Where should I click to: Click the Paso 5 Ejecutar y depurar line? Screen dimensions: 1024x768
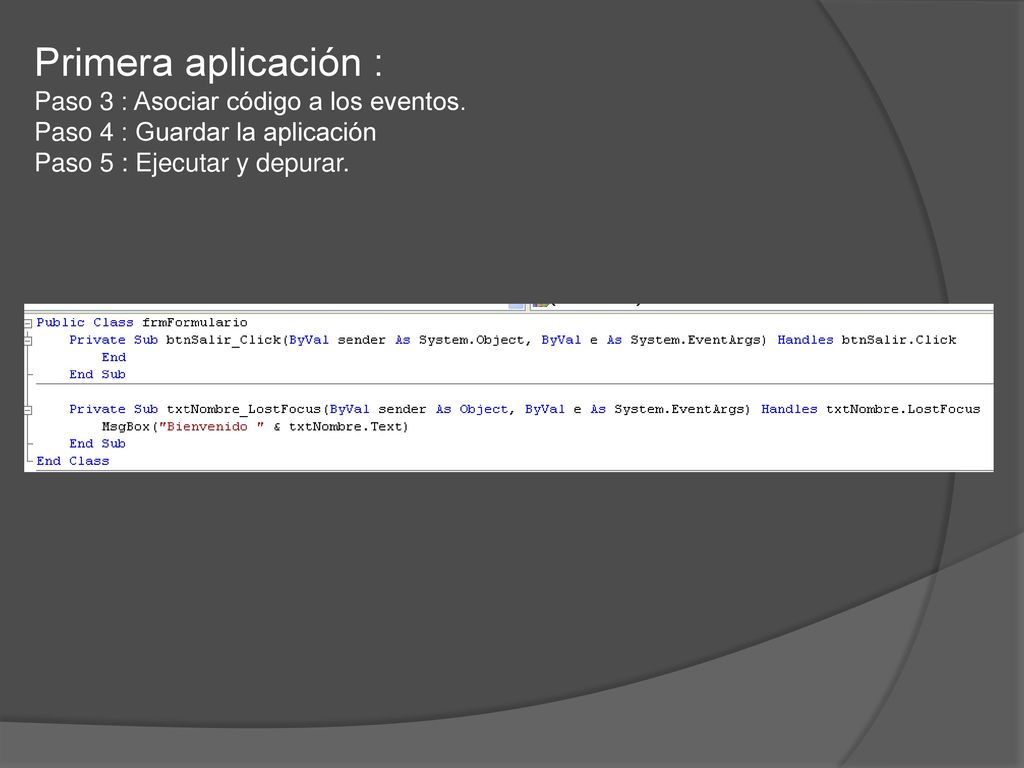[192, 163]
